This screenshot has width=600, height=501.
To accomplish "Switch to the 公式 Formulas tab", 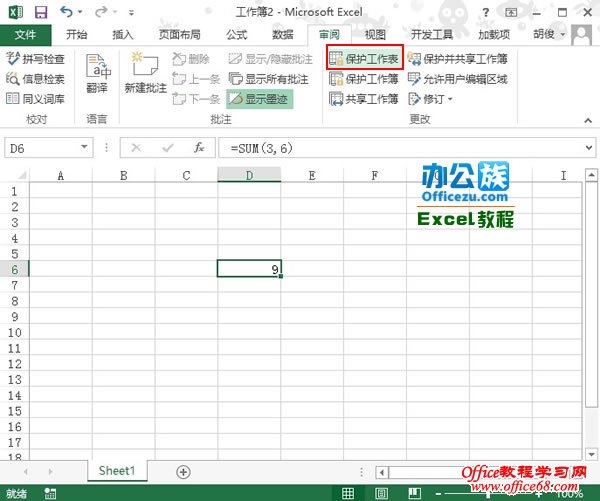I will pos(236,35).
